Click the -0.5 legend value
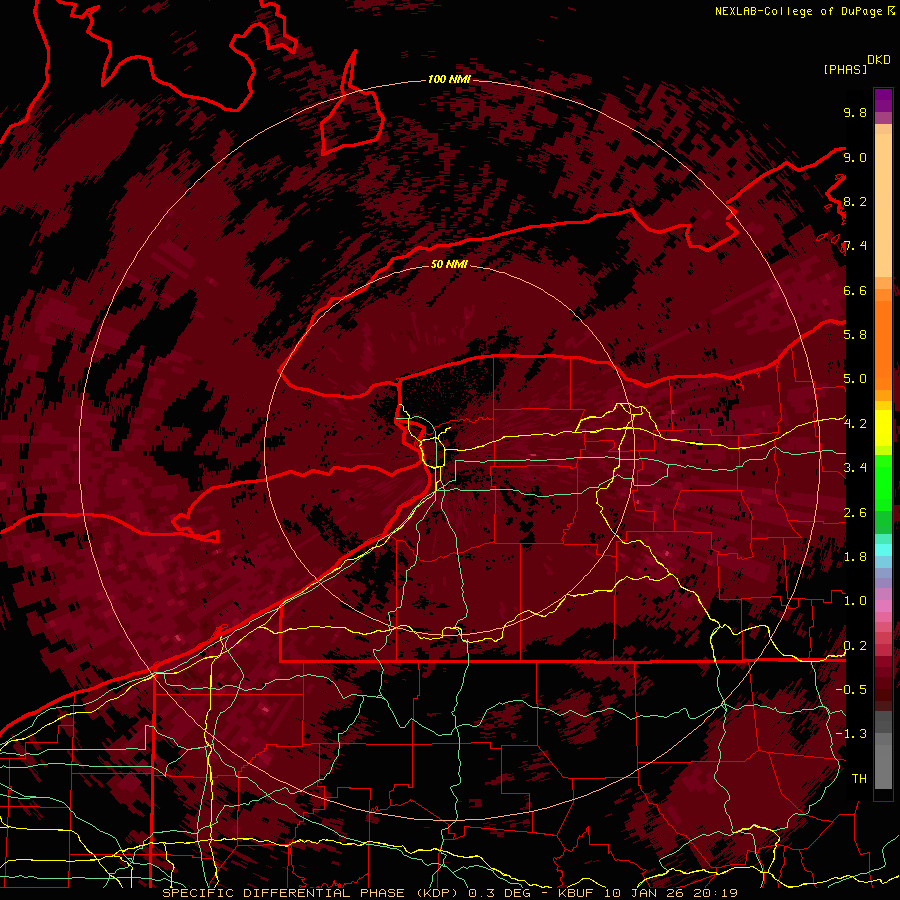 coord(851,689)
